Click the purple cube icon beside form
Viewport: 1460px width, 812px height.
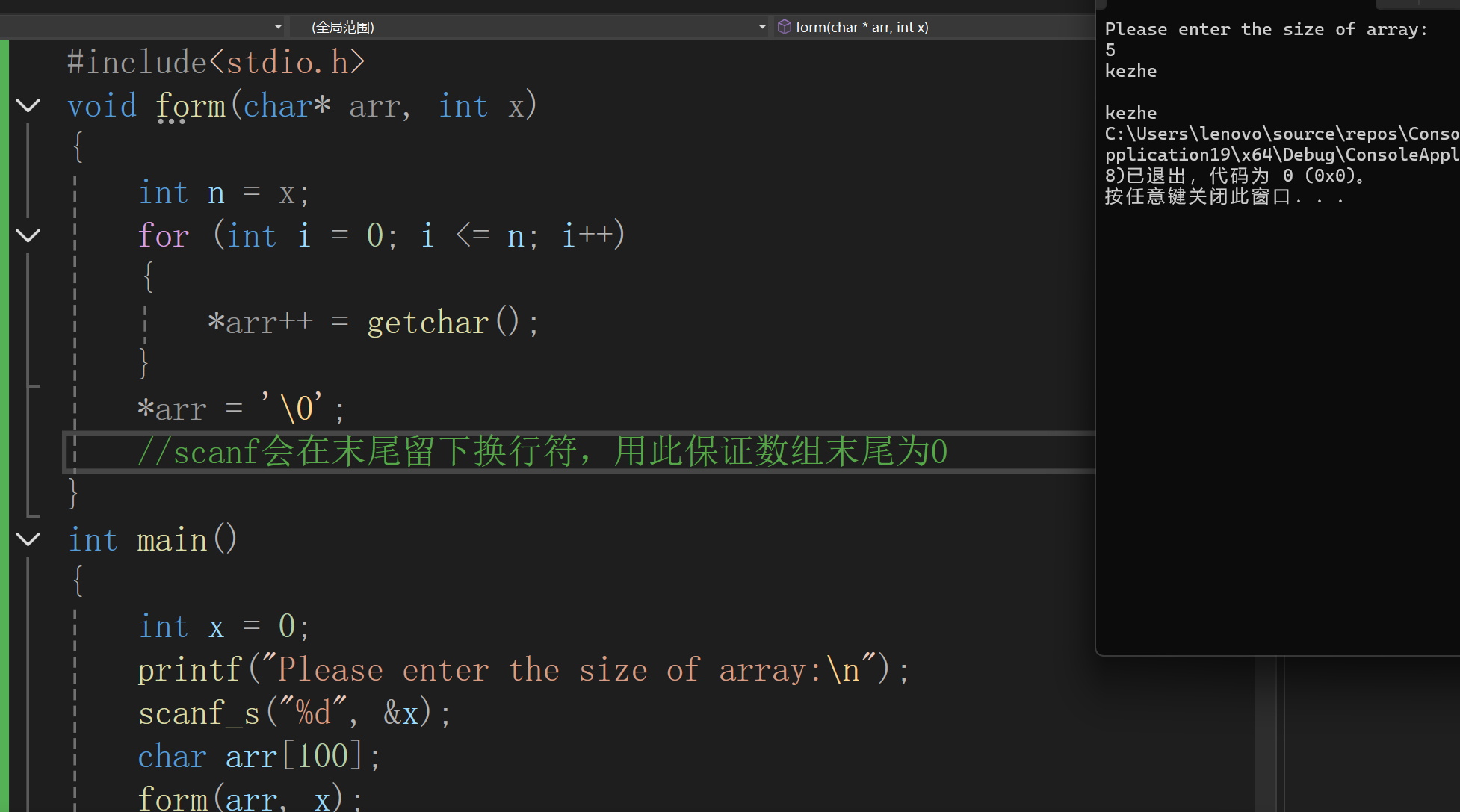click(x=784, y=28)
